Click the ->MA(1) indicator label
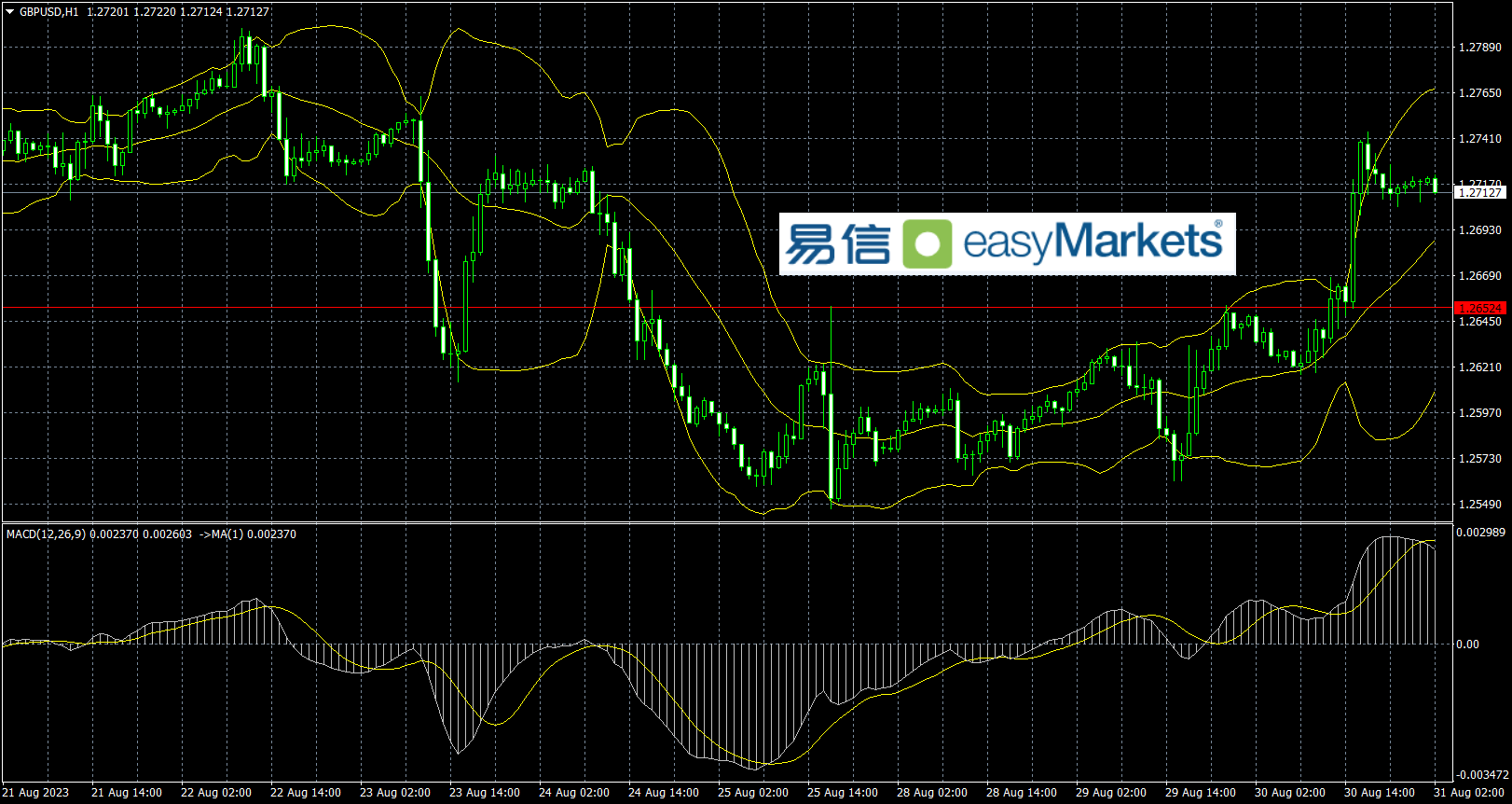This screenshot has height=804, width=1512. coord(222,534)
